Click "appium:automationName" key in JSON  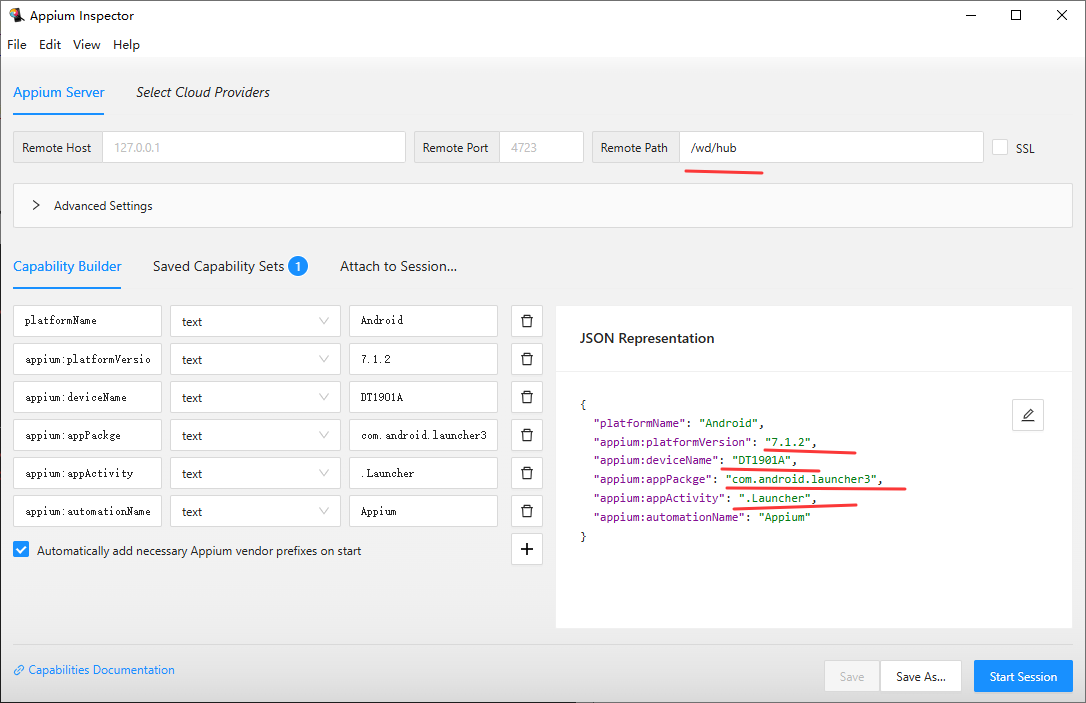coord(669,517)
